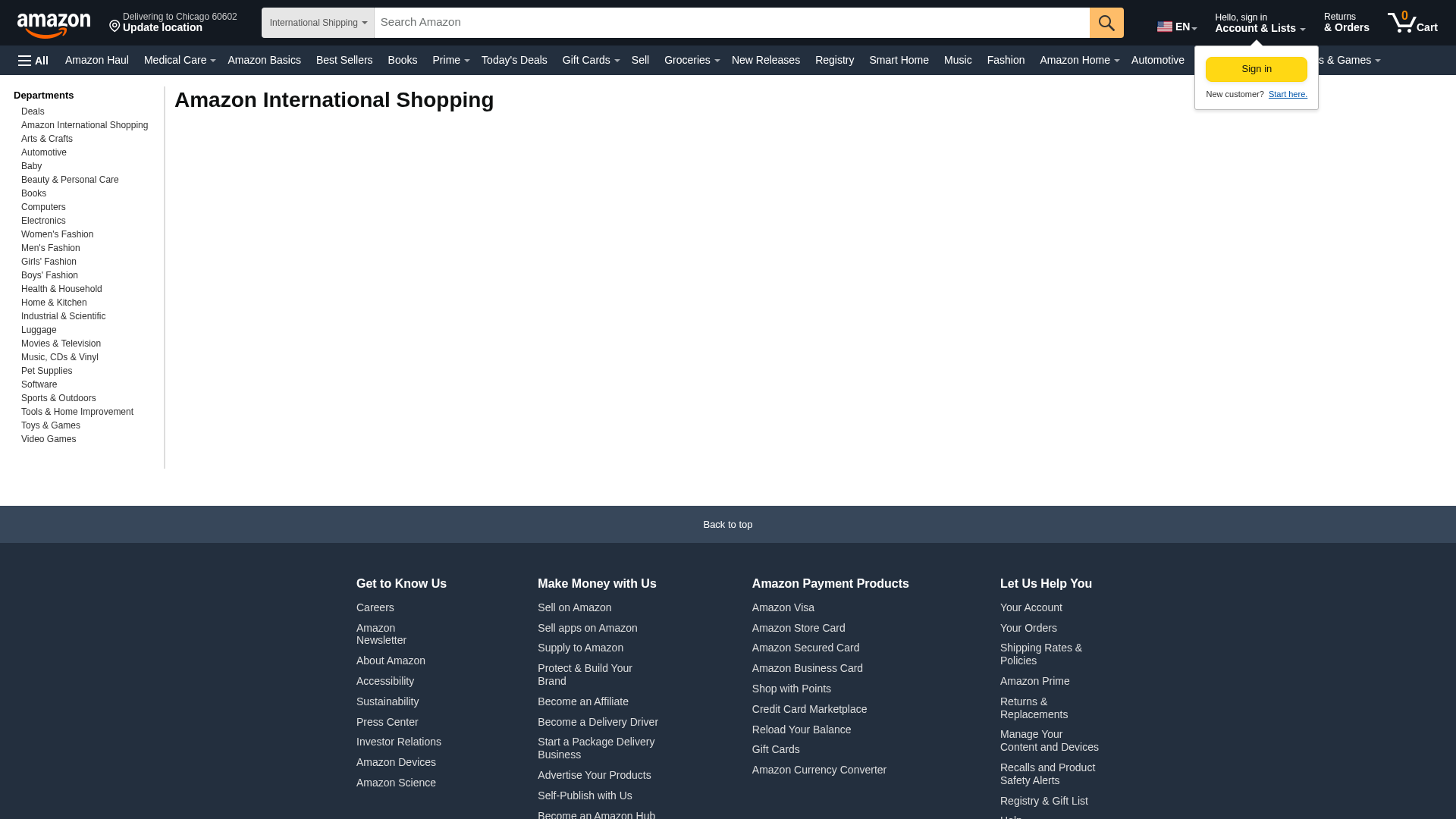Viewport: 1456px width, 819px height.
Task: Select Home & Kitchen department
Action: [x=54, y=303]
